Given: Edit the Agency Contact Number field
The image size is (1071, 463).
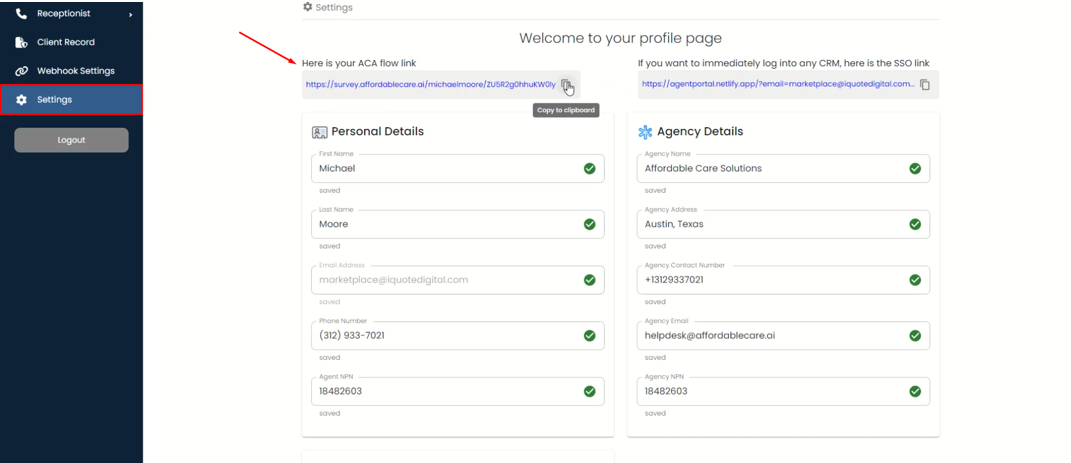Looking at the screenshot, I should click(x=783, y=280).
